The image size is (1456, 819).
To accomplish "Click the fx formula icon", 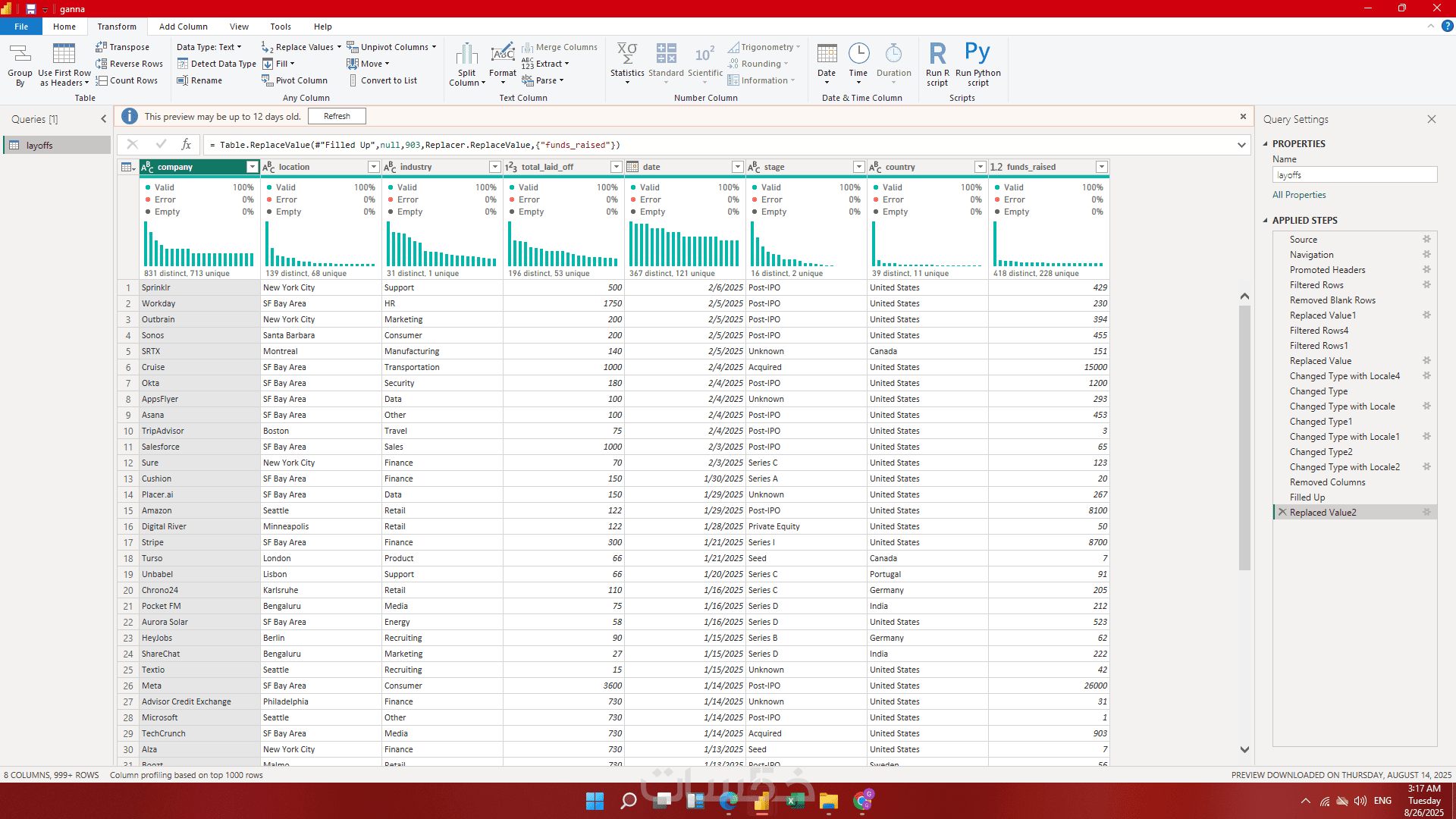I will coord(187,145).
